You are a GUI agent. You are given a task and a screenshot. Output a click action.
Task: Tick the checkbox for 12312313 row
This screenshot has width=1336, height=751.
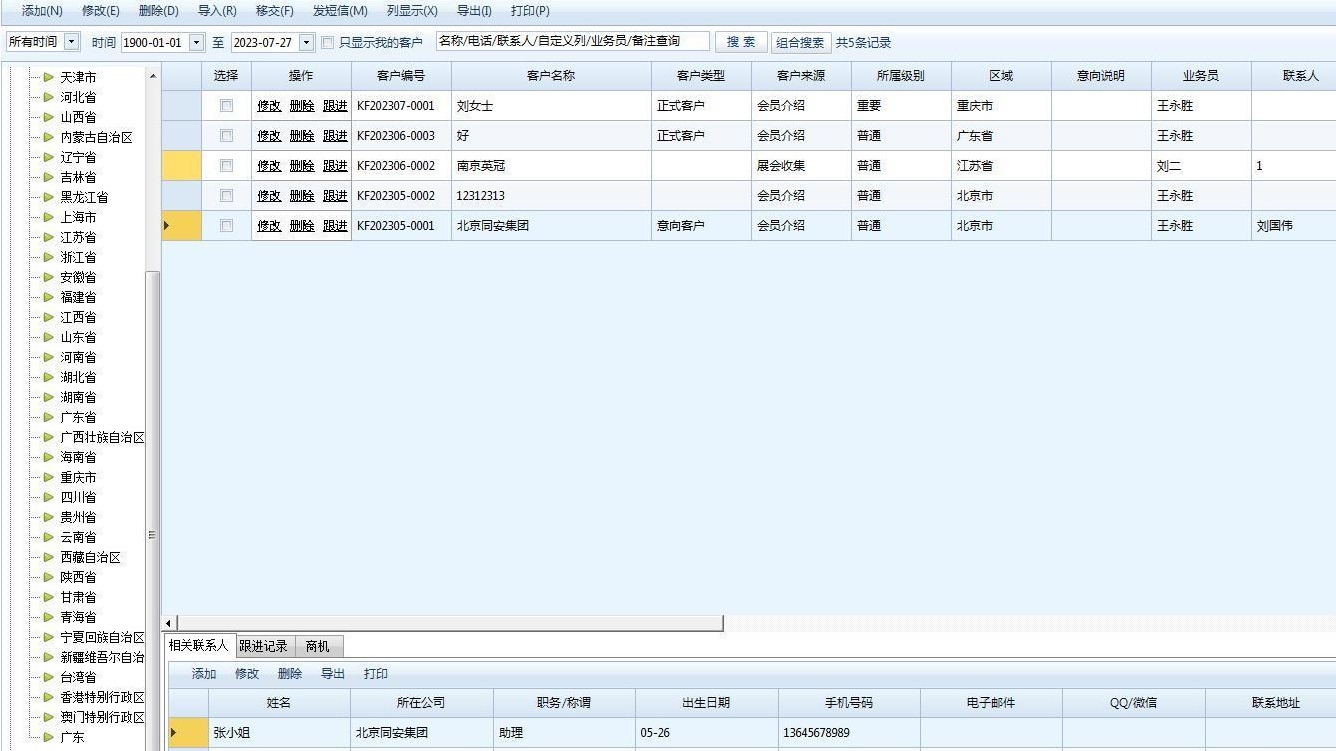coord(226,196)
